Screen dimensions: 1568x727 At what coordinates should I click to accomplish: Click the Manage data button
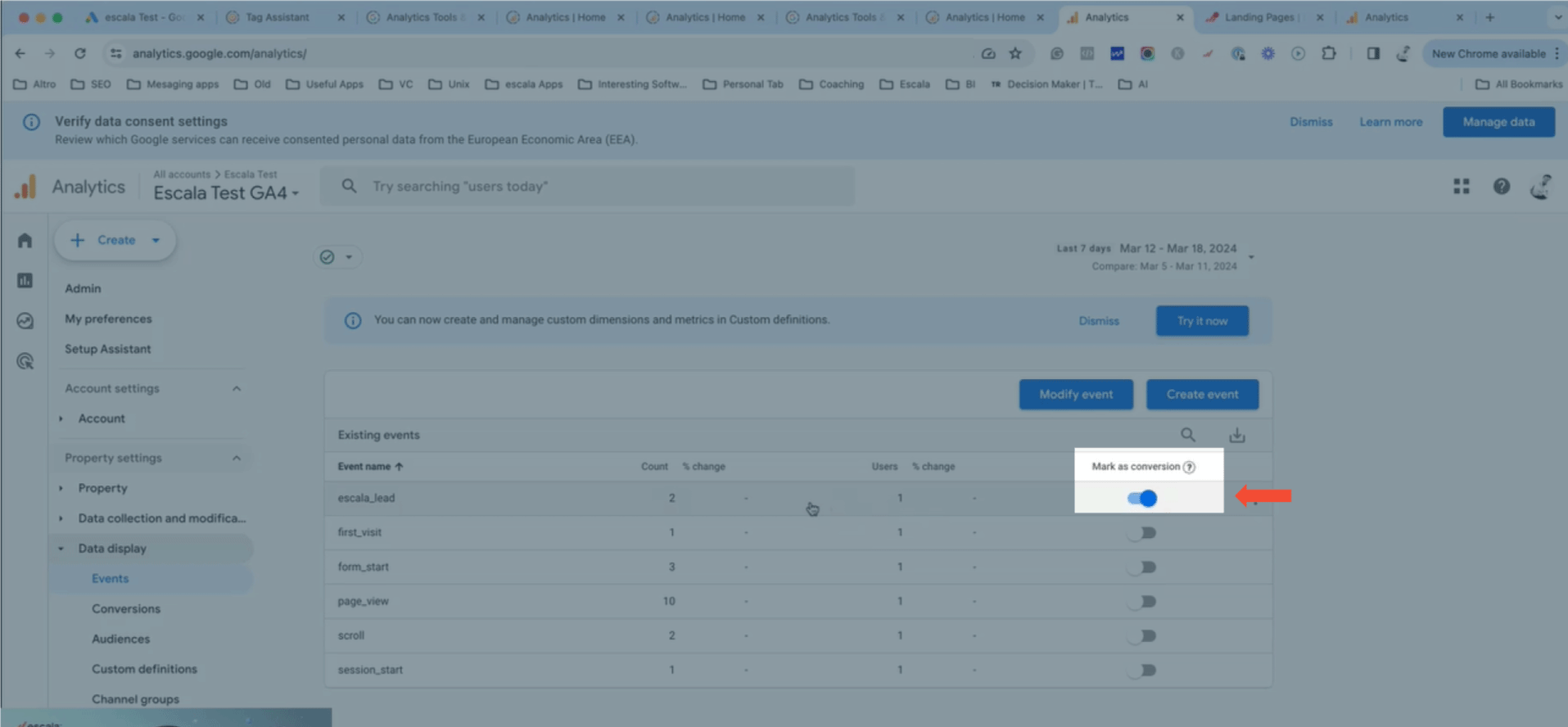click(1498, 122)
